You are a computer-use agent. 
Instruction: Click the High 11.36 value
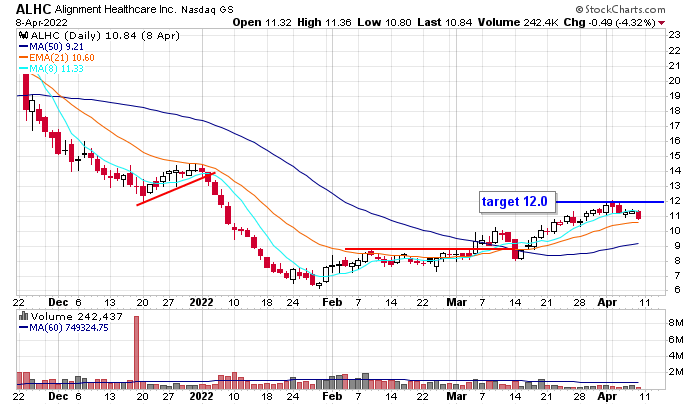pyautogui.click(x=324, y=22)
